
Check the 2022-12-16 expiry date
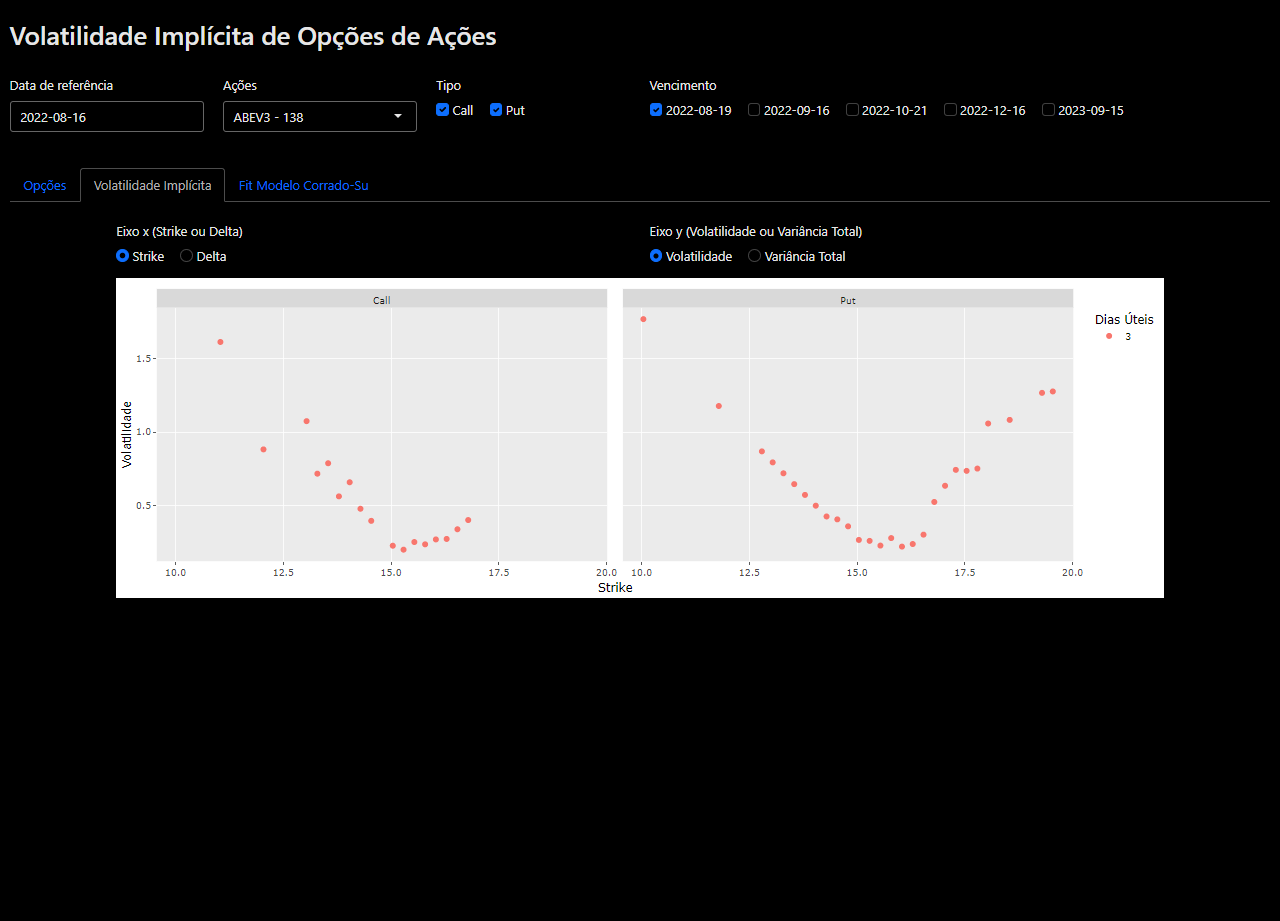[x=950, y=110]
